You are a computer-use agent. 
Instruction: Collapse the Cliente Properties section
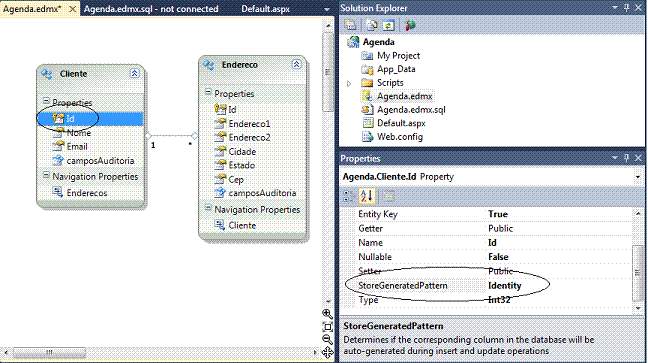point(46,101)
